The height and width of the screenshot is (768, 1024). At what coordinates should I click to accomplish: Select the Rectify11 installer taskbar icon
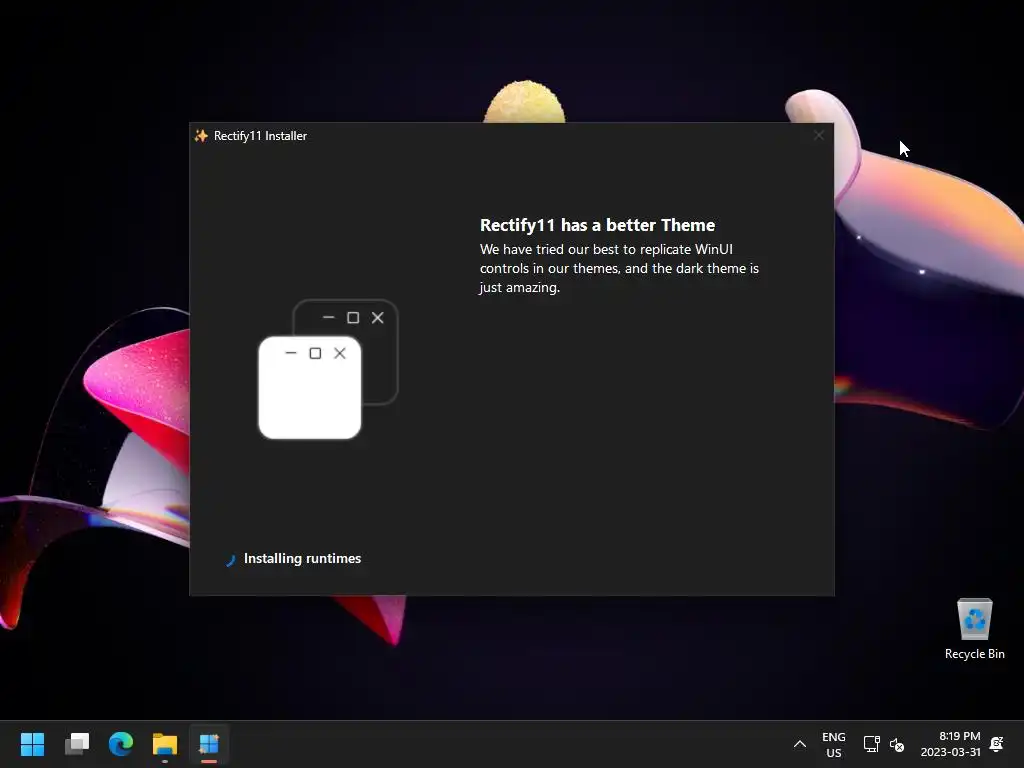[x=209, y=744]
